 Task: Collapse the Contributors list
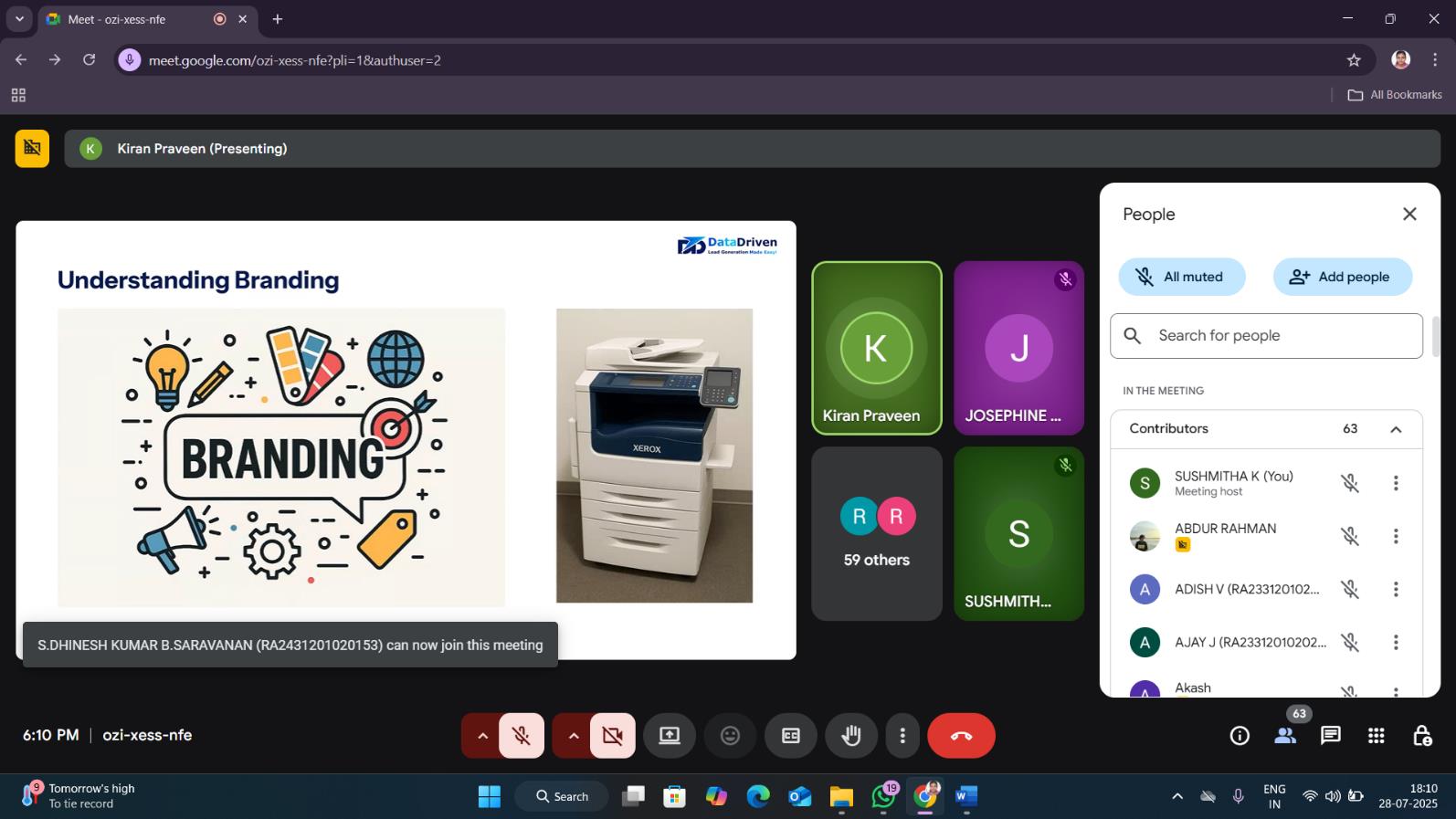(x=1396, y=429)
